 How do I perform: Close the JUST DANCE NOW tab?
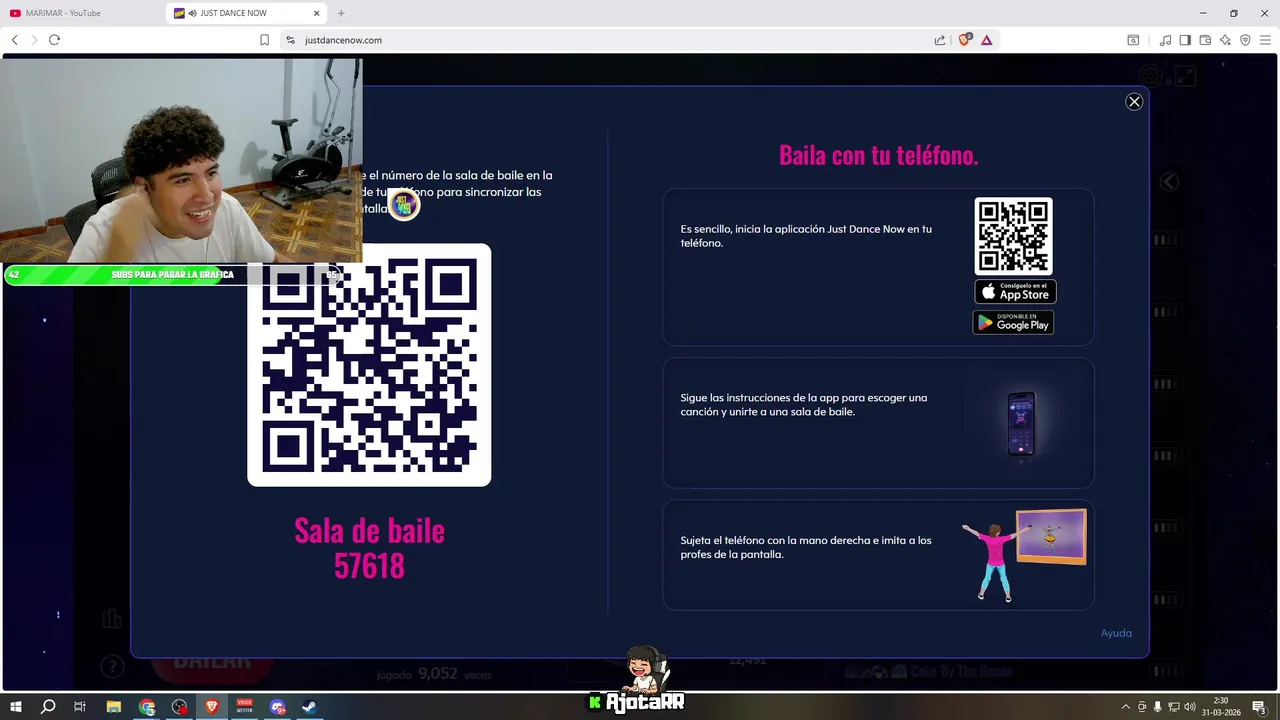coord(316,14)
